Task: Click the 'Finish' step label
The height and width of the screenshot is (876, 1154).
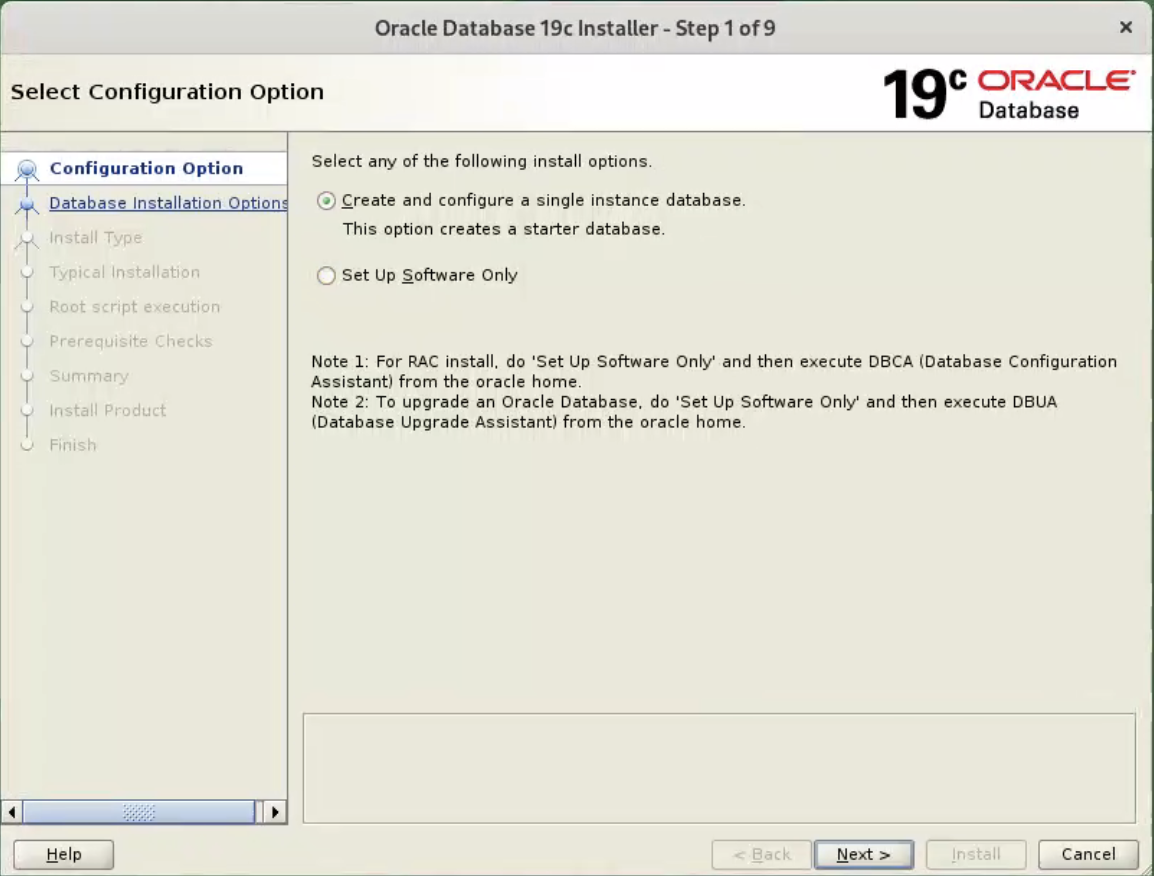Action: (73, 445)
